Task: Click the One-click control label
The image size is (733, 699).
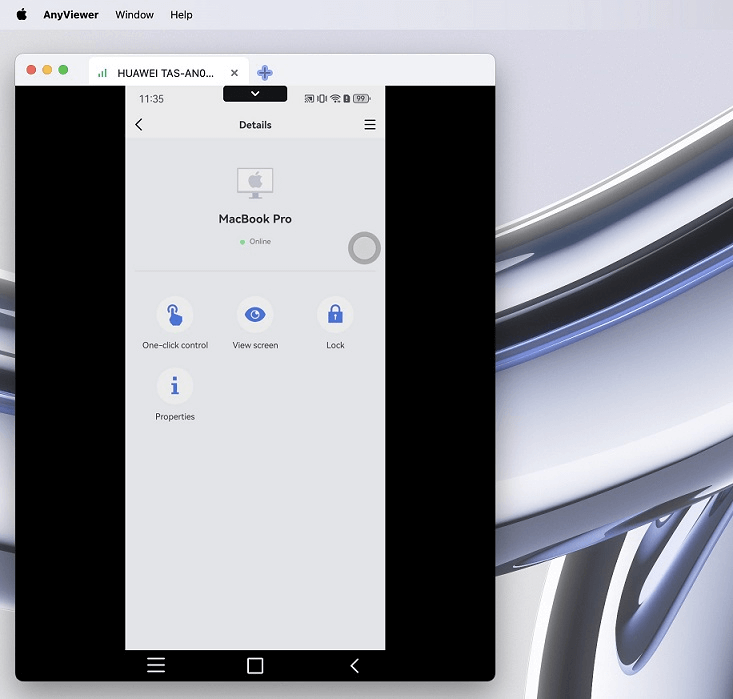Action: [175, 345]
